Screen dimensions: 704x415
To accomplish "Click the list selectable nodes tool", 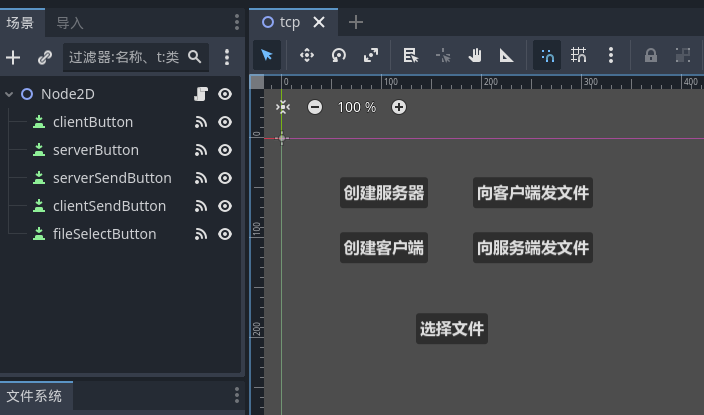I will tap(410, 56).
